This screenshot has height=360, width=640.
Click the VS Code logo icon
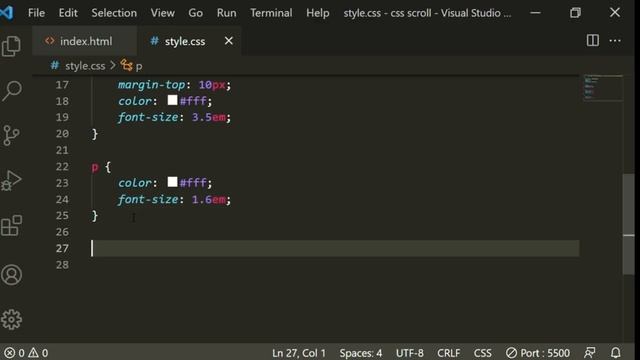pos(7,13)
